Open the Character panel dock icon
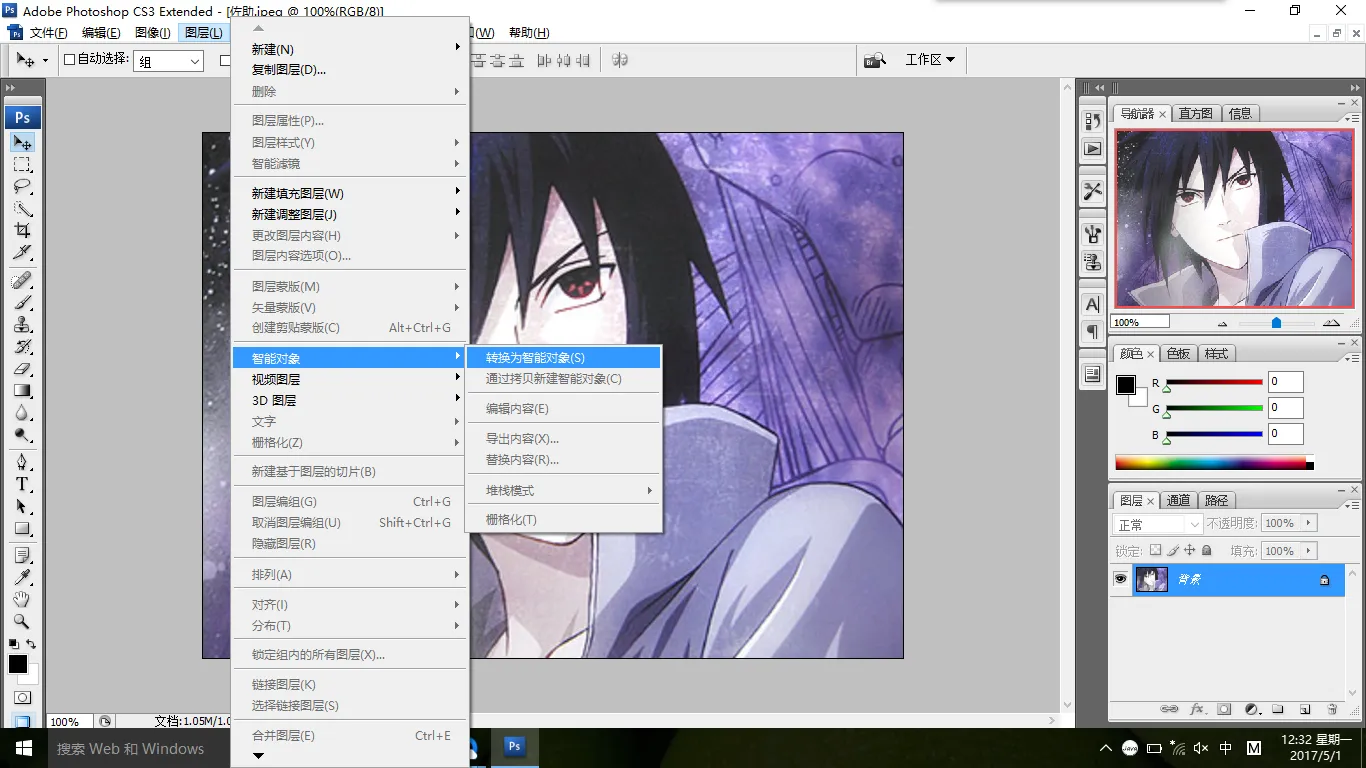 (1092, 304)
